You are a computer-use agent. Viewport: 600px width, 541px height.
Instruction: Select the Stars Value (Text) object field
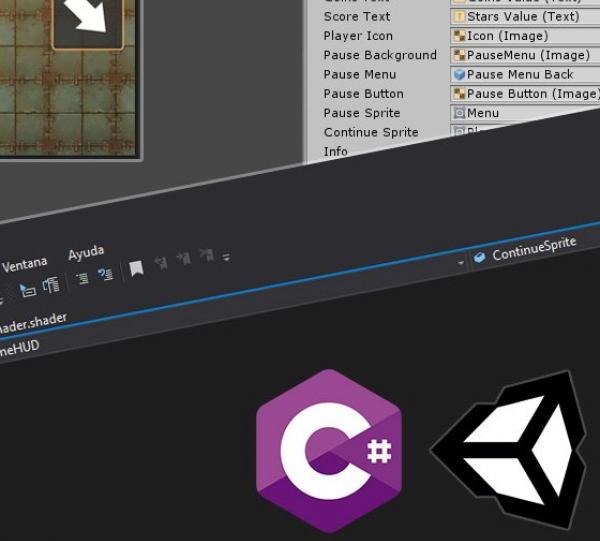pyautogui.click(x=525, y=17)
